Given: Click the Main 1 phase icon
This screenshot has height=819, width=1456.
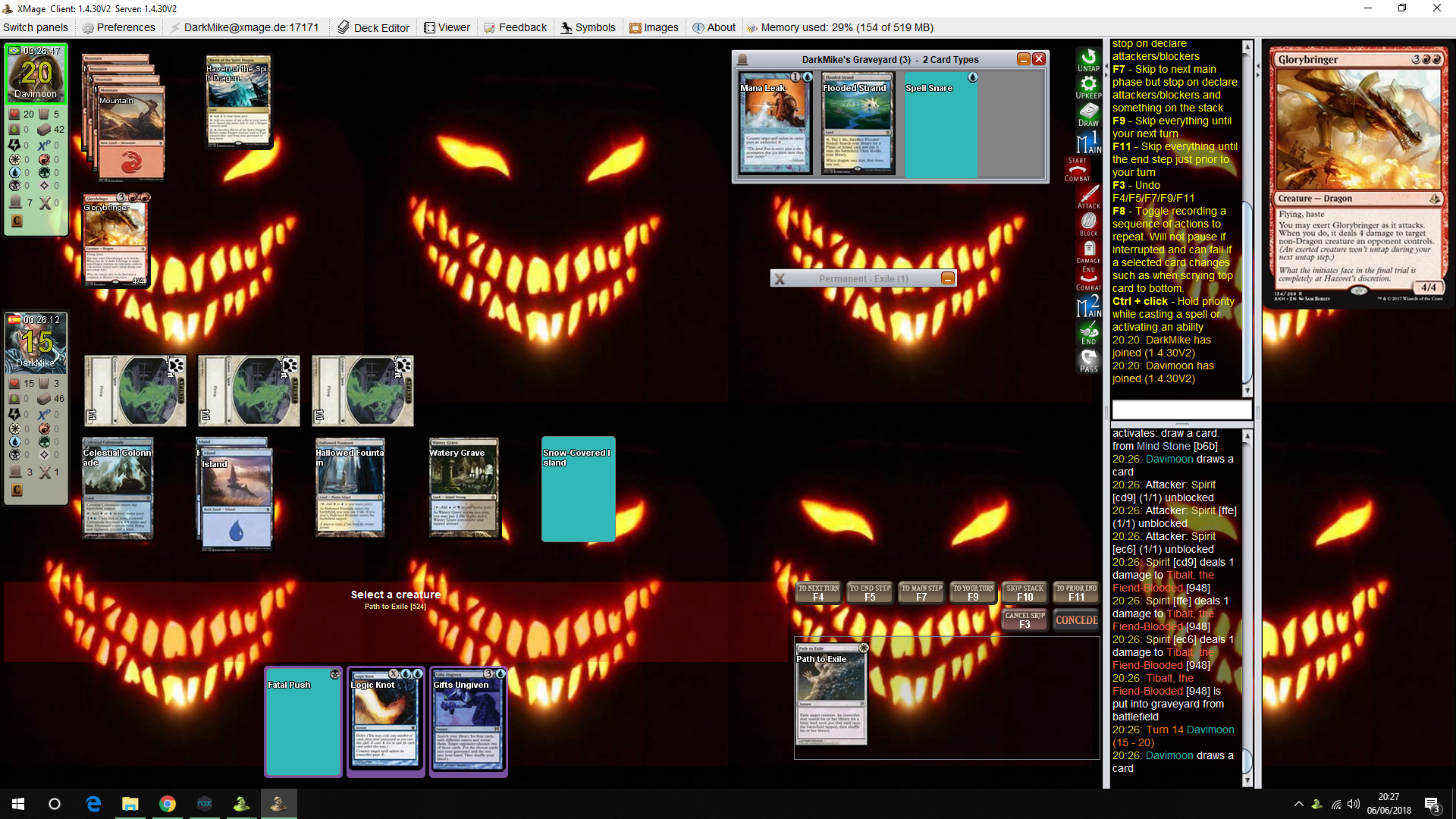Looking at the screenshot, I should [x=1088, y=142].
